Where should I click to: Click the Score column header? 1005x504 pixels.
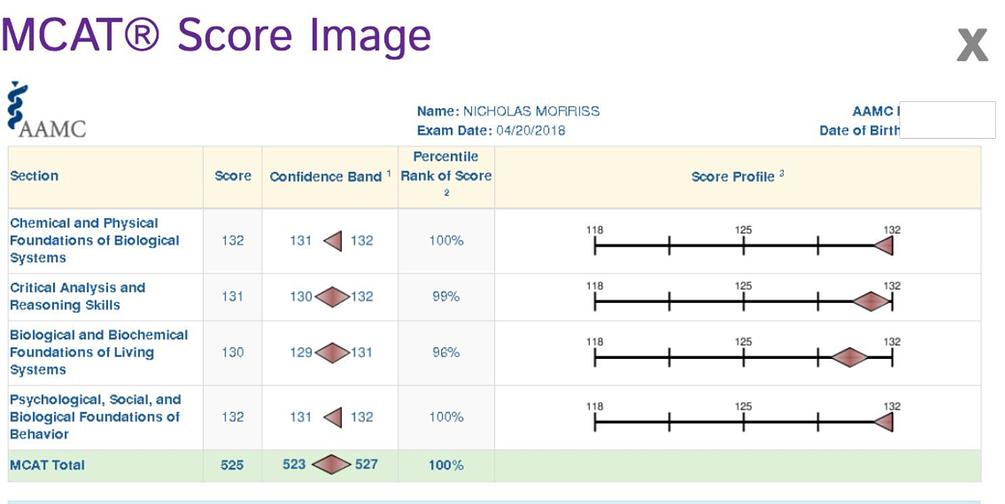pyautogui.click(x=233, y=176)
